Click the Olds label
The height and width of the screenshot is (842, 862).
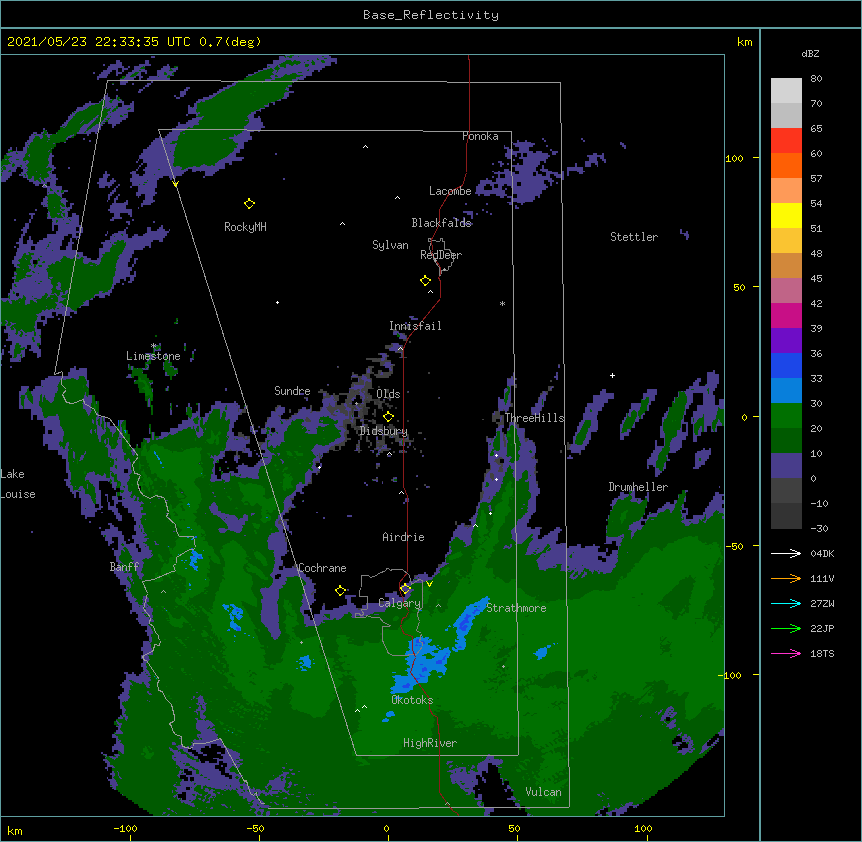(x=388, y=394)
